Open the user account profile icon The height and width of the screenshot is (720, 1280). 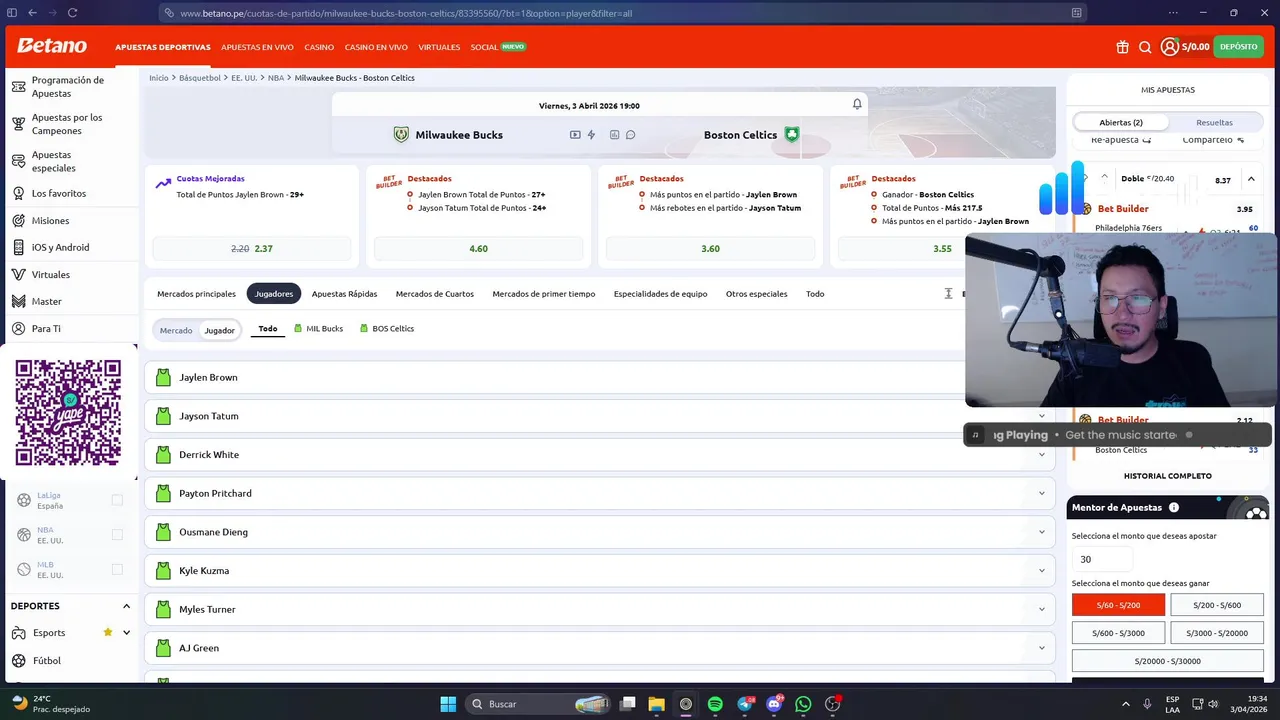point(1169,47)
